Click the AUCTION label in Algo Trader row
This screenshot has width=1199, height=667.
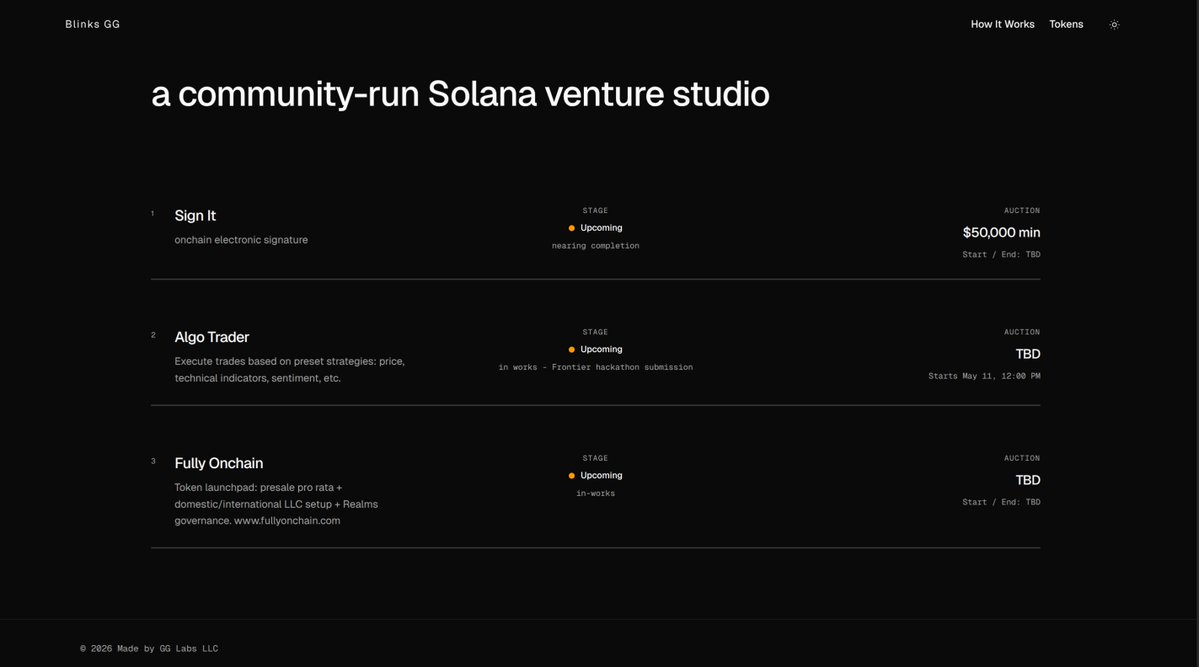pos(1022,332)
